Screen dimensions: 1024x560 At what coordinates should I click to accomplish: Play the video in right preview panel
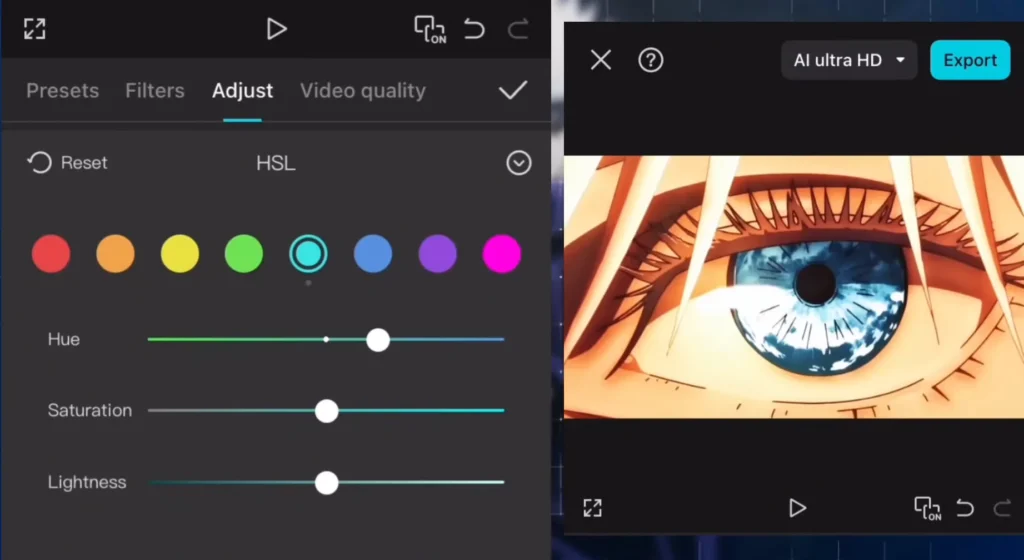click(797, 508)
